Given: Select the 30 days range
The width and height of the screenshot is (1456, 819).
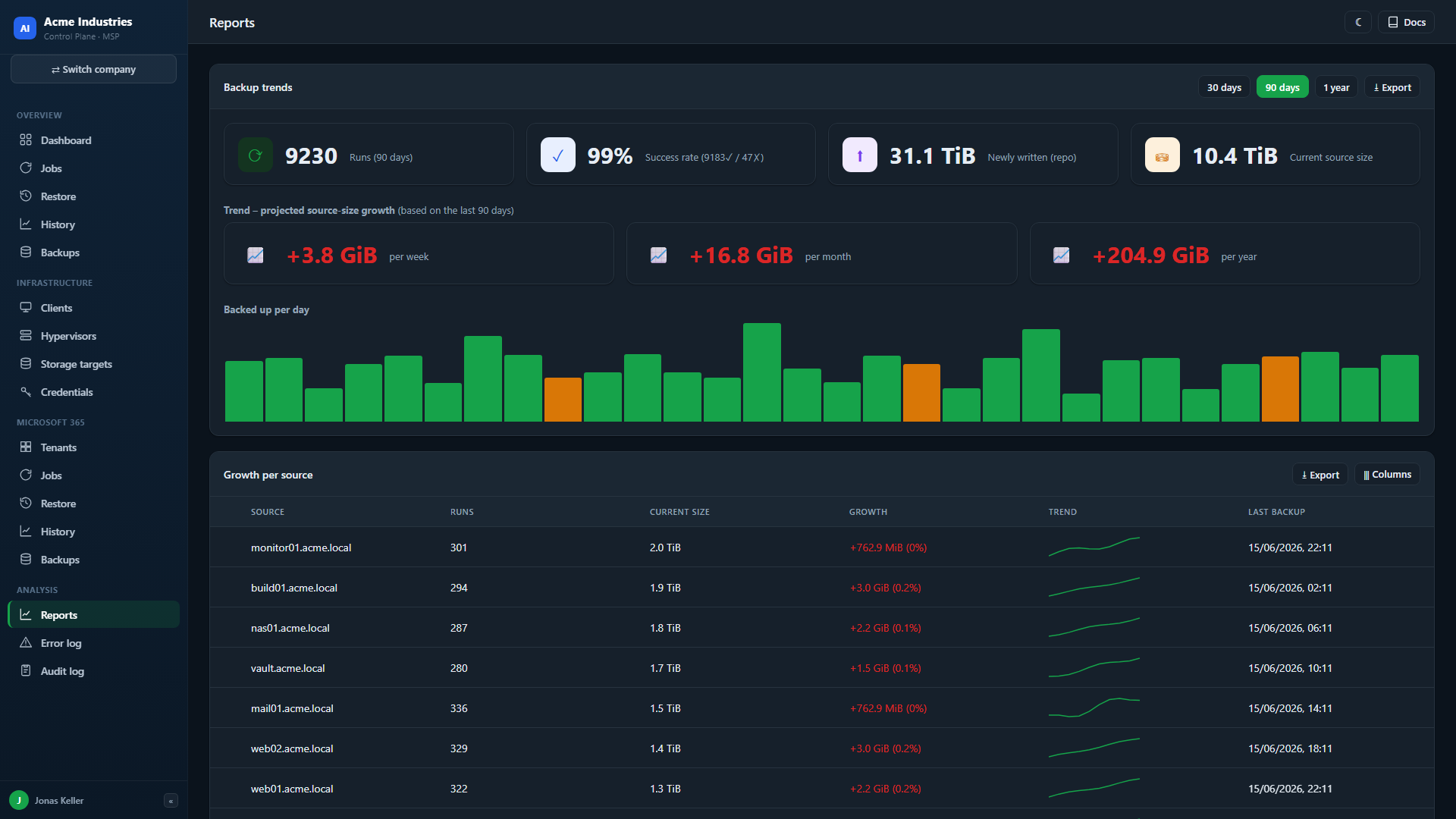Looking at the screenshot, I should point(1224,87).
